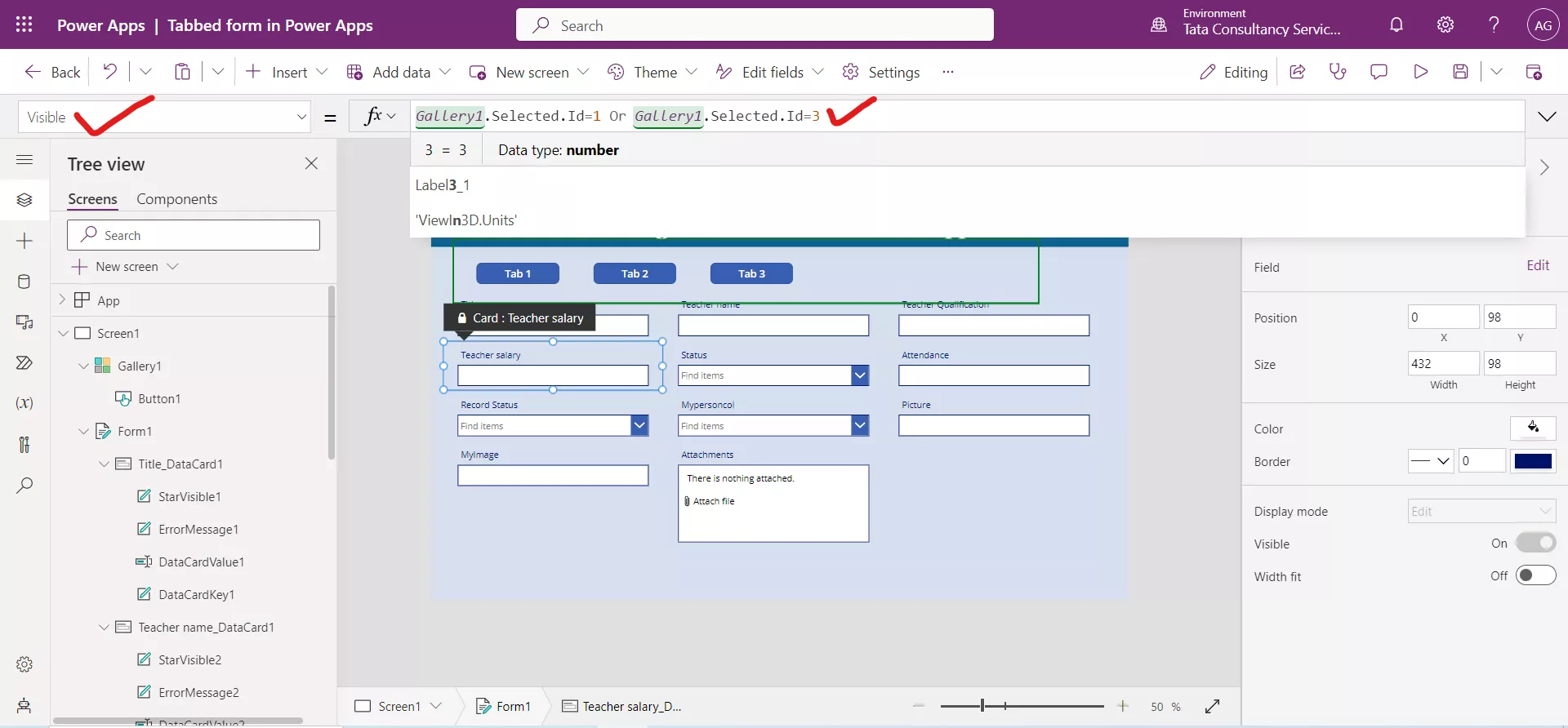Screen dimensions: 1568x728
Task: Open the notifications bell
Action: pyautogui.click(x=1396, y=24)
